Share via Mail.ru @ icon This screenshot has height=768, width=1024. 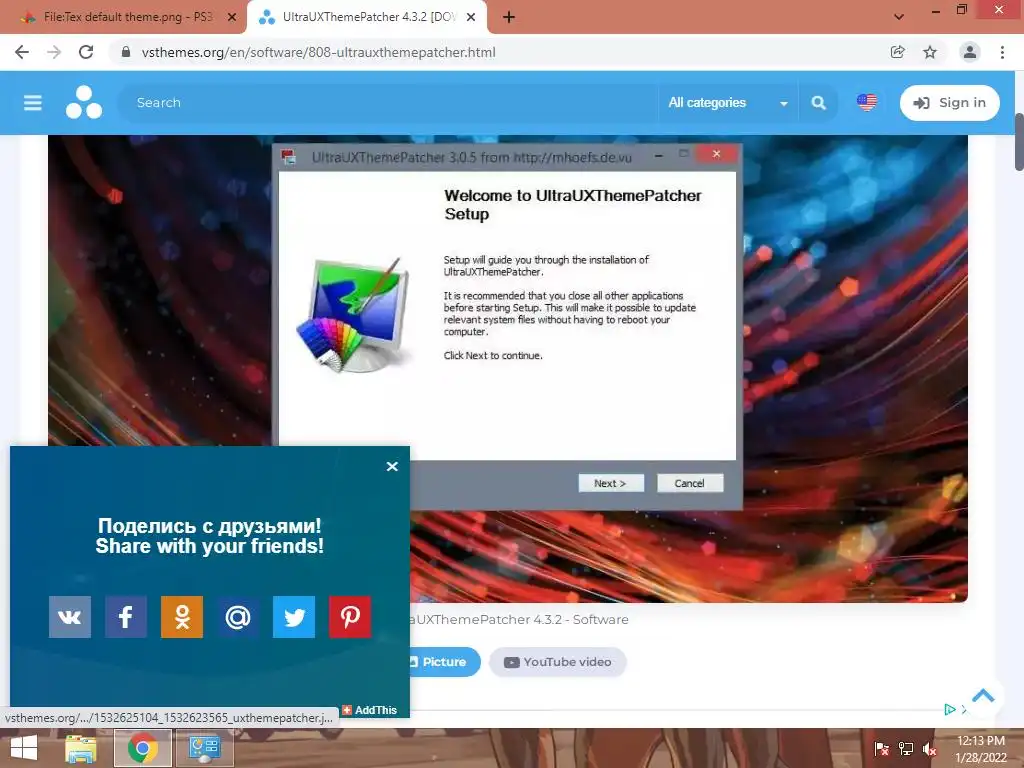point(238,616)
